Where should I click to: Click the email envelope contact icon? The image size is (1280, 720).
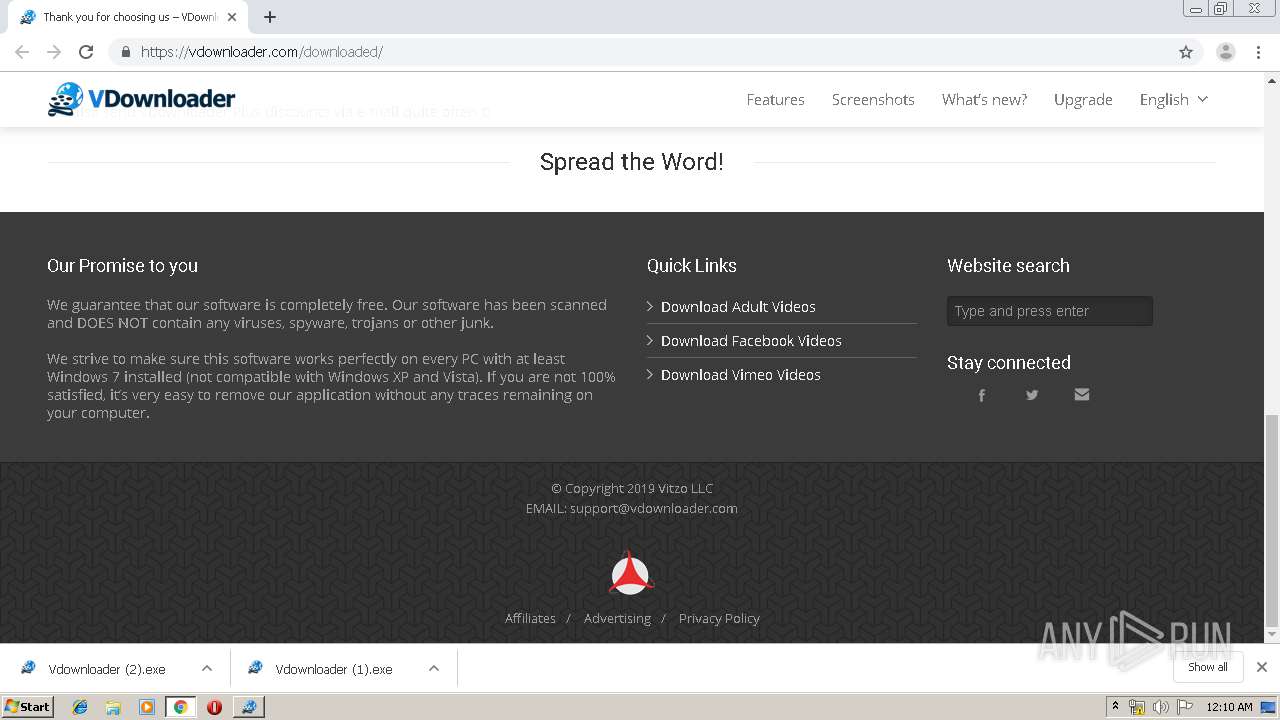pyautogui.click(x=1082, y=395)
